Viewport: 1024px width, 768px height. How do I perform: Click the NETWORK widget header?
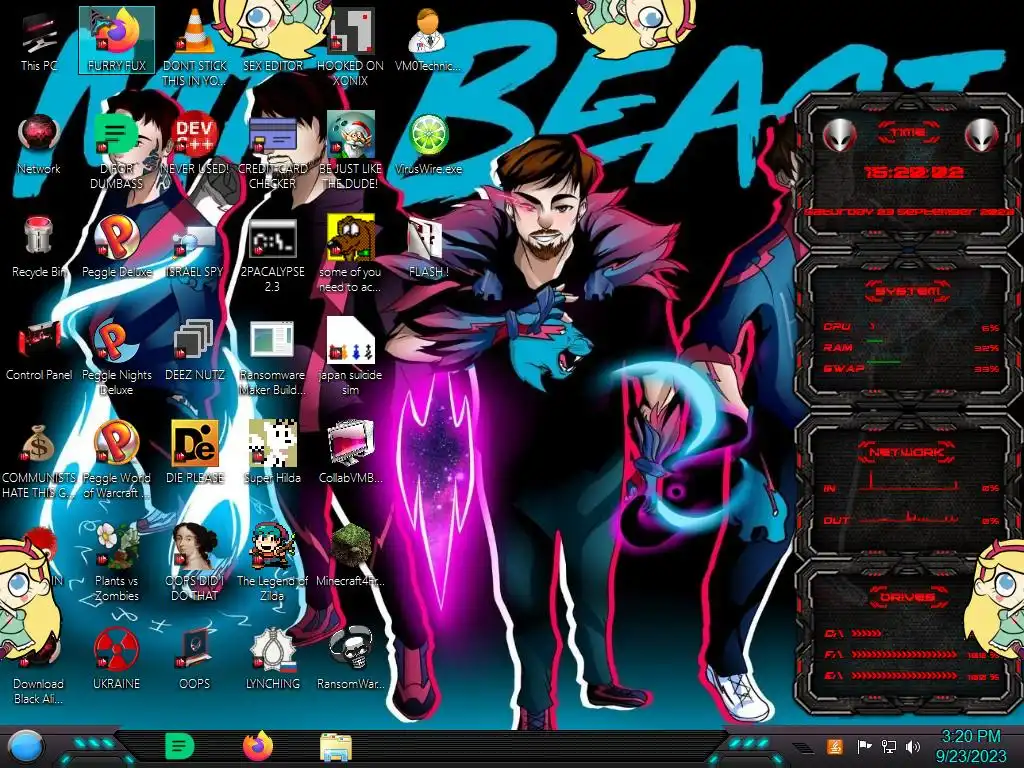pos(908,452)
